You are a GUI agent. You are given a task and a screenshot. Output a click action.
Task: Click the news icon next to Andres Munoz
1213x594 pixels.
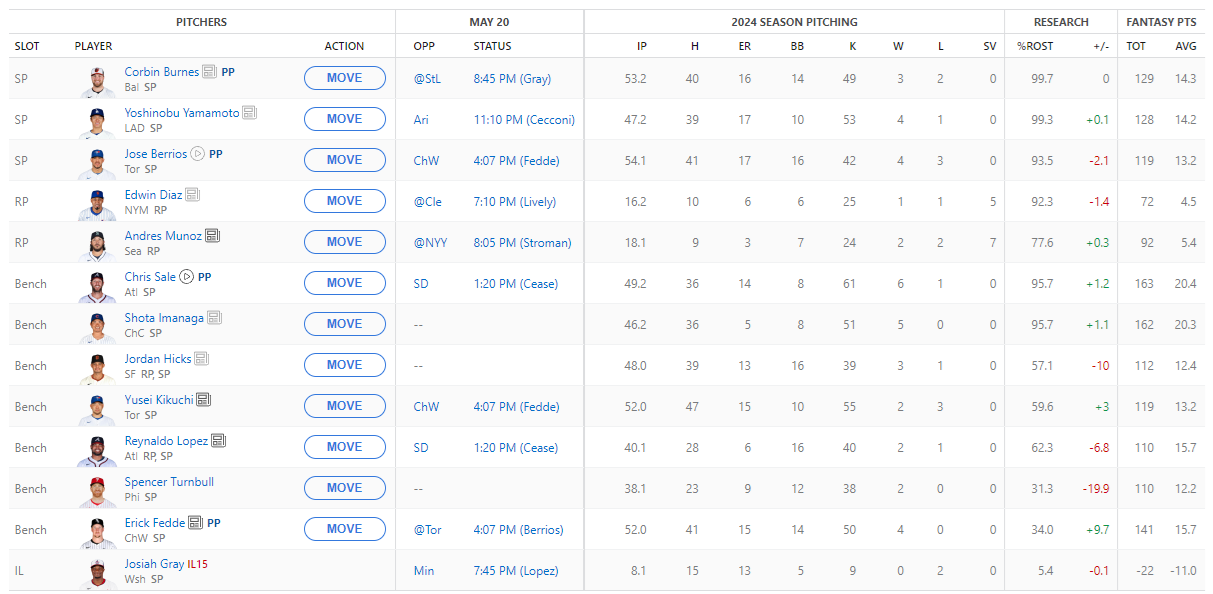pyautogui.click(x=212, y=236)
